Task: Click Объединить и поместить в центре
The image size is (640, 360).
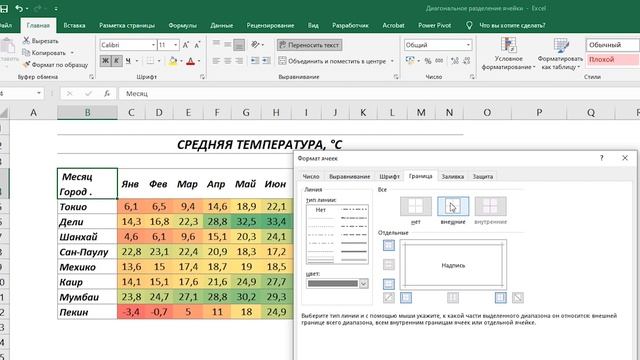Action: [x=333, y=61]
